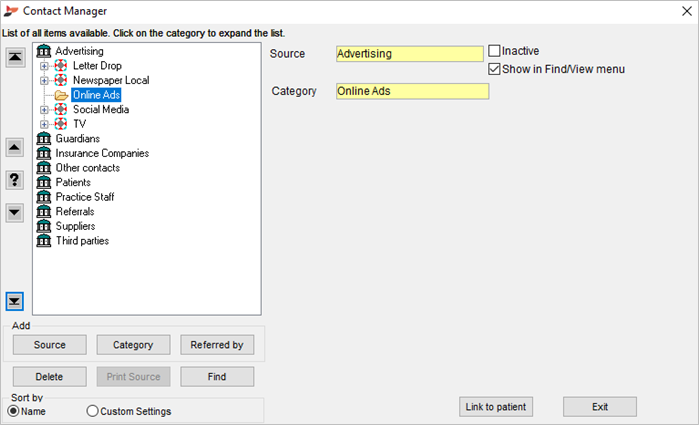Screen dimensions: 699x425
Task: Select the Name sort radio button
Action: click(14, 411)
